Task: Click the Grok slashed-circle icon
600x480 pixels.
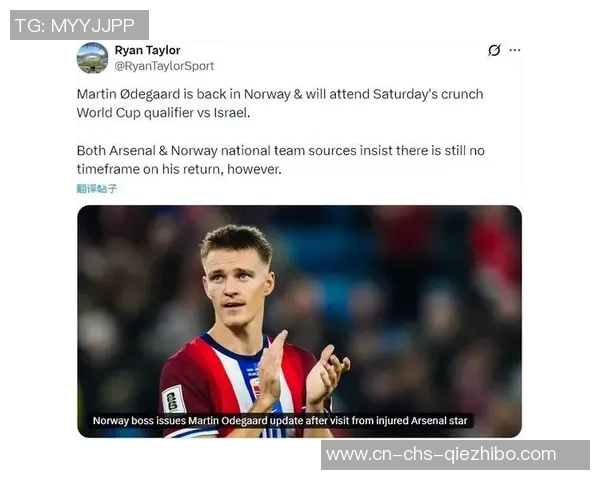Action: tap(494, 50)
